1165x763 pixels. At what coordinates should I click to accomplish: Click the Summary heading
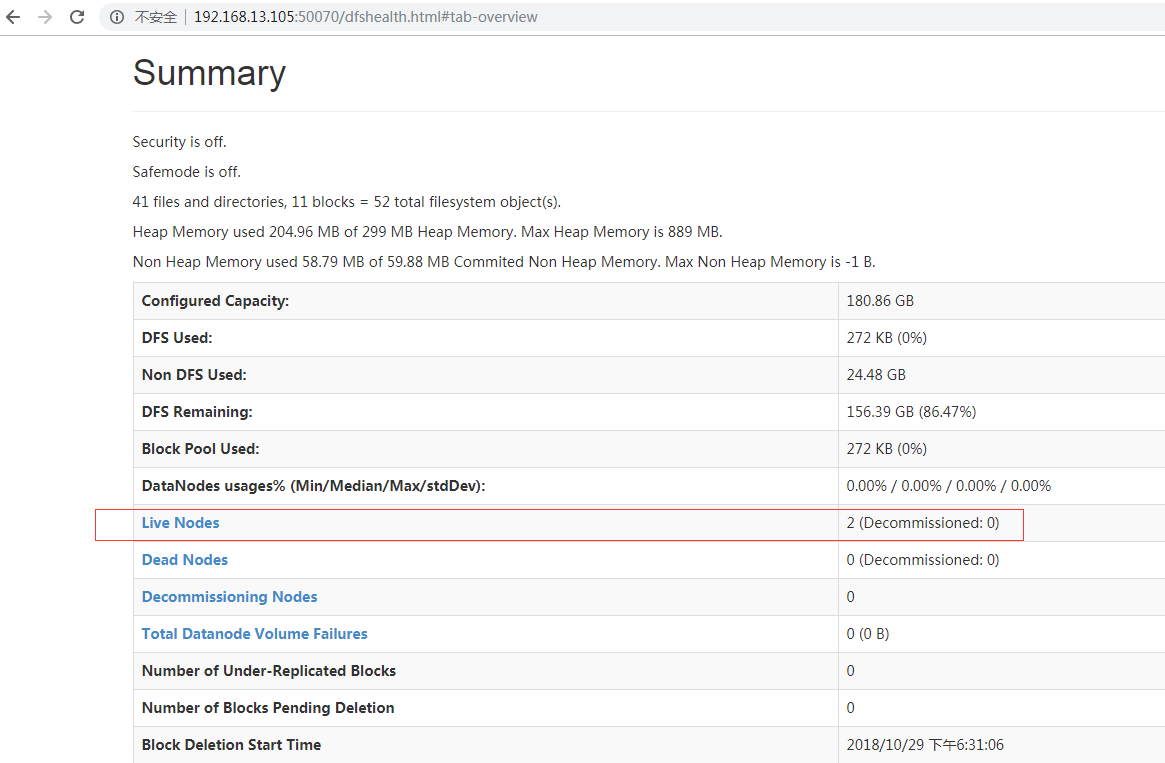coord(209,73)
